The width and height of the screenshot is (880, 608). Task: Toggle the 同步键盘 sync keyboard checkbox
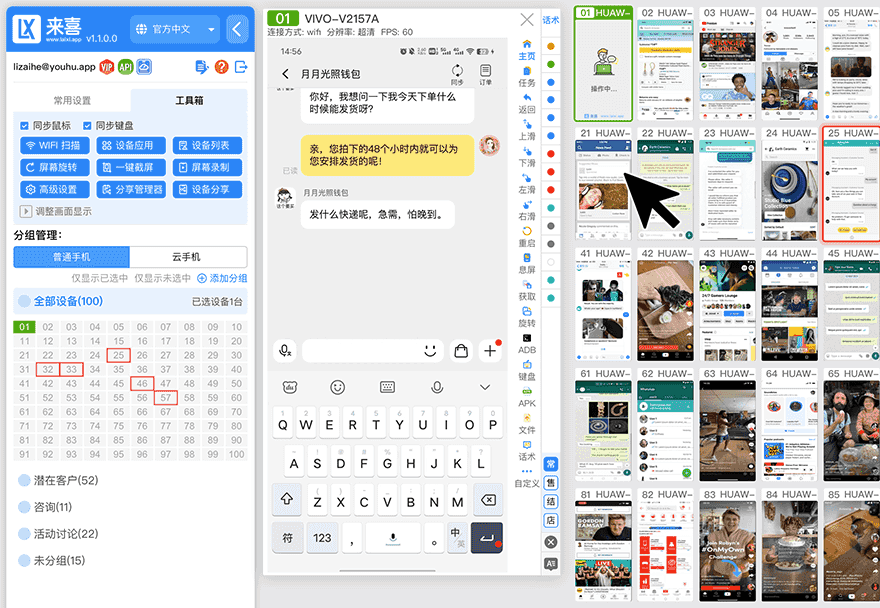point(87,125)
